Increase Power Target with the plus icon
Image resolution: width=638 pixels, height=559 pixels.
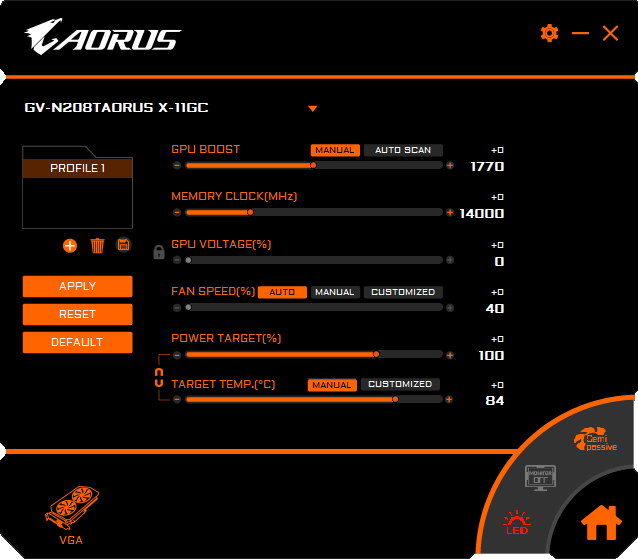tap(450, 355)
